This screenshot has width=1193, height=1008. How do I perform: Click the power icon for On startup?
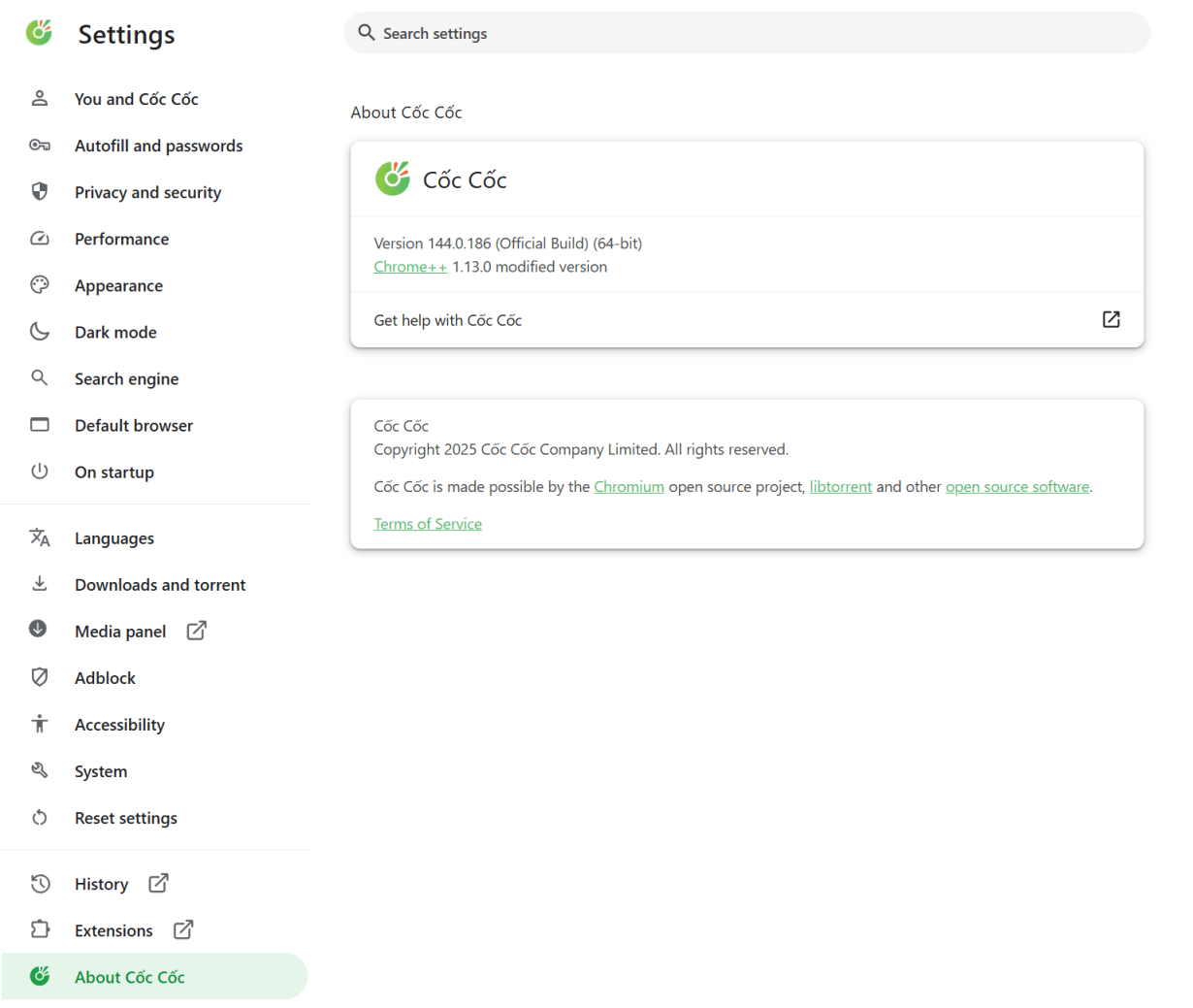click(x=40, y=471)
